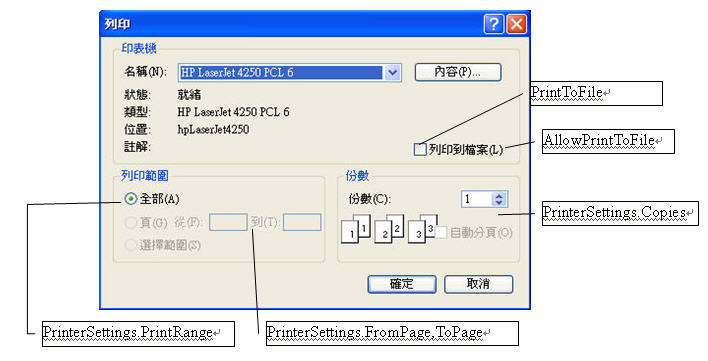Viewport: 708px width, 361px height.
Task: Toggle the 自動分頁(O) collate checkbox
Action: [x=441, y=233]
